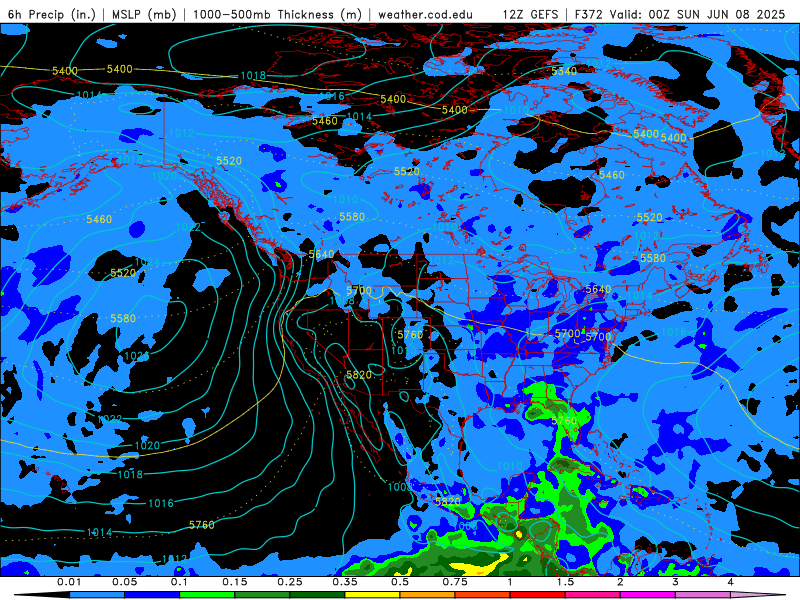Click the light blue 0.01–0.05 legend swatch
800x600 pixels.
pos(96,595)
